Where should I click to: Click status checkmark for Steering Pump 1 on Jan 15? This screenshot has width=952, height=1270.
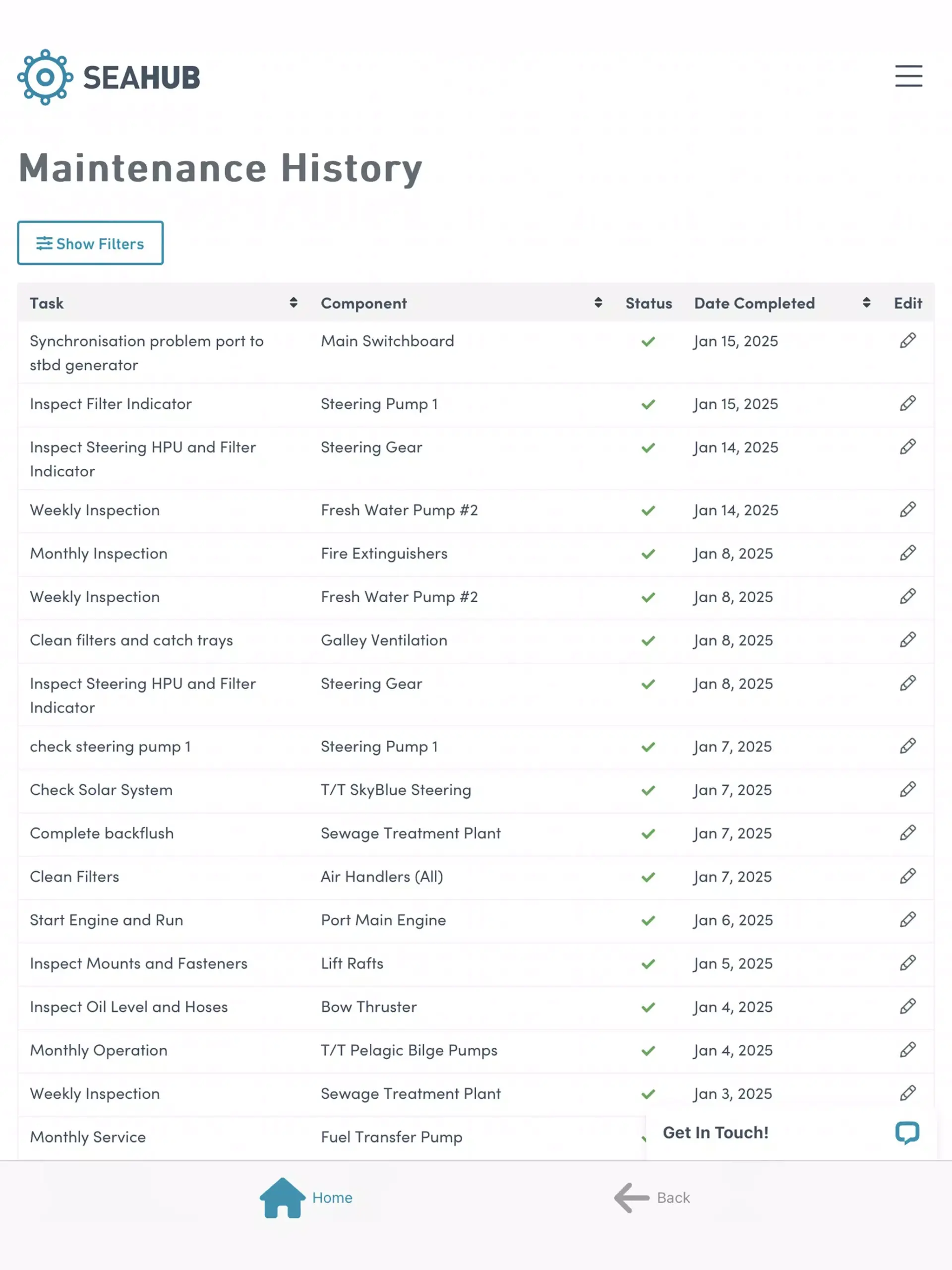(x=648, y=404)
